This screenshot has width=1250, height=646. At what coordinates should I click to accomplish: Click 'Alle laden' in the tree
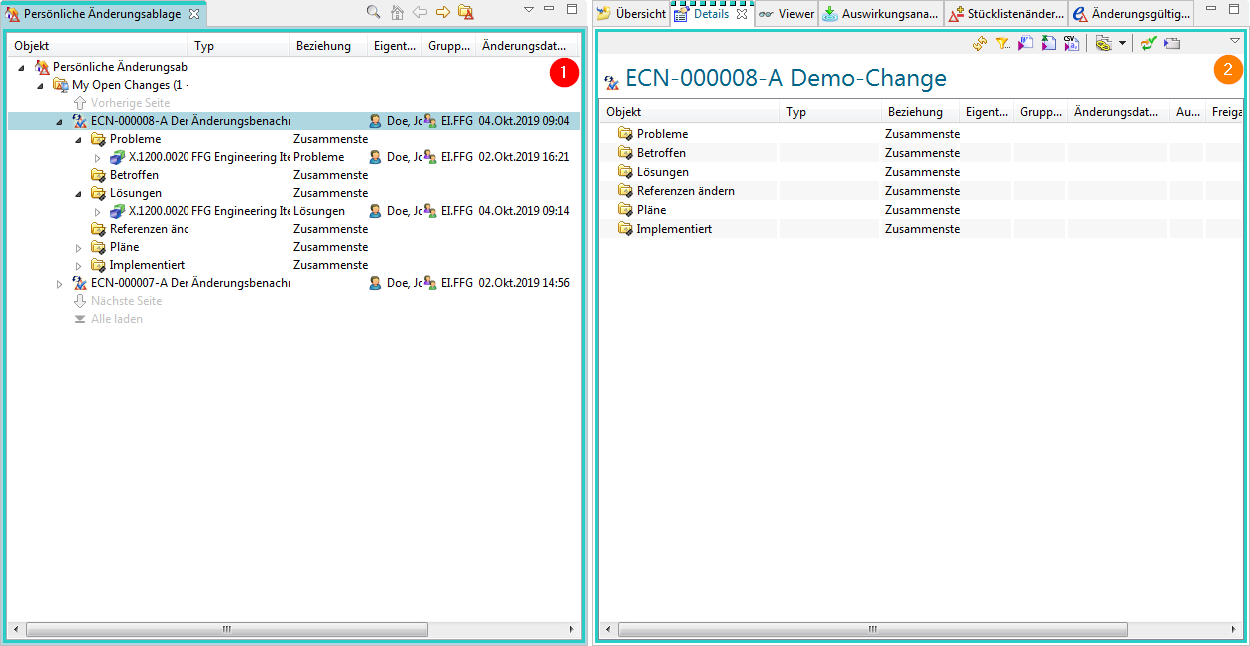[116, 319]
